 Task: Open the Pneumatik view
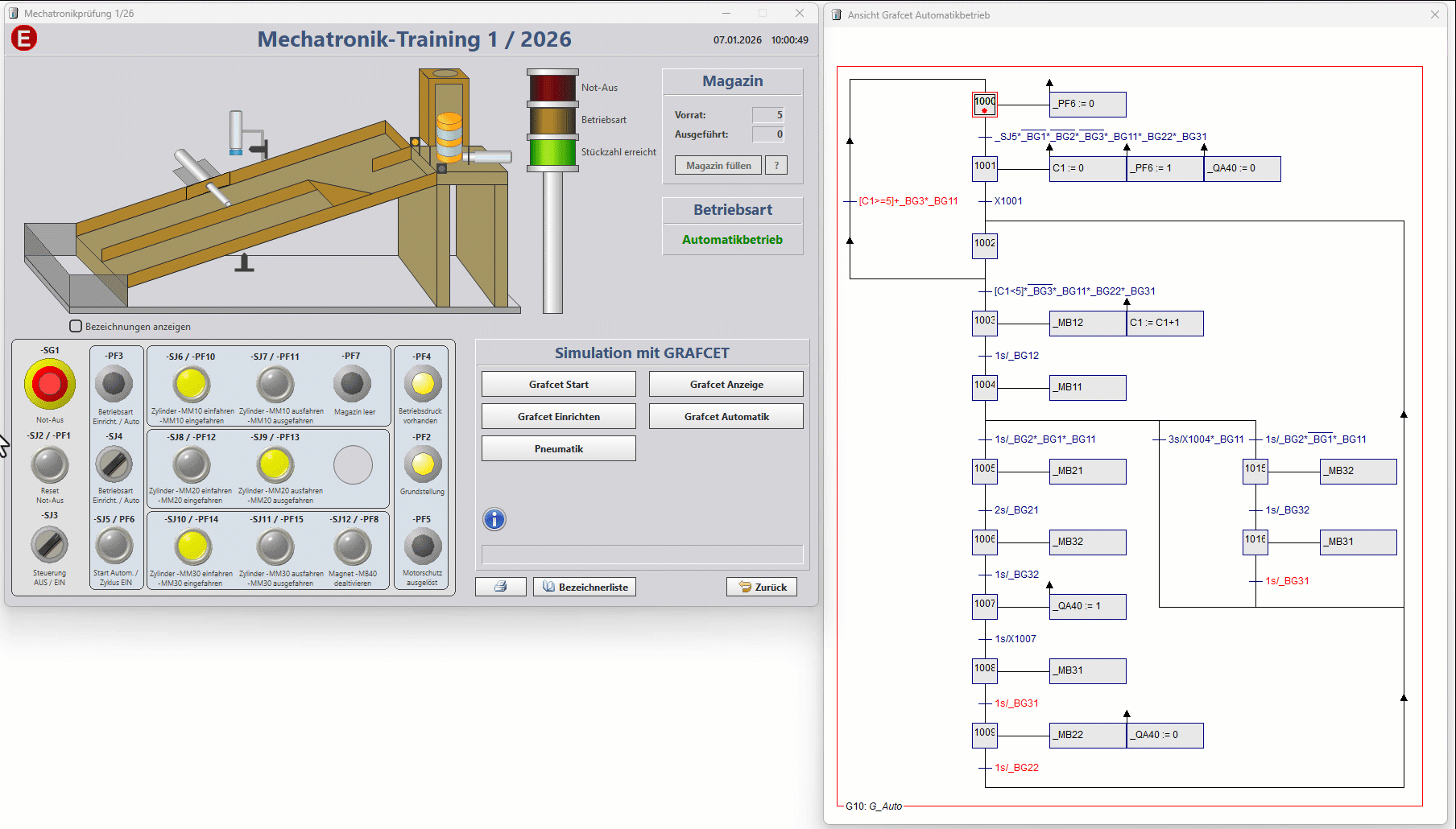click(x=558, y=448)
